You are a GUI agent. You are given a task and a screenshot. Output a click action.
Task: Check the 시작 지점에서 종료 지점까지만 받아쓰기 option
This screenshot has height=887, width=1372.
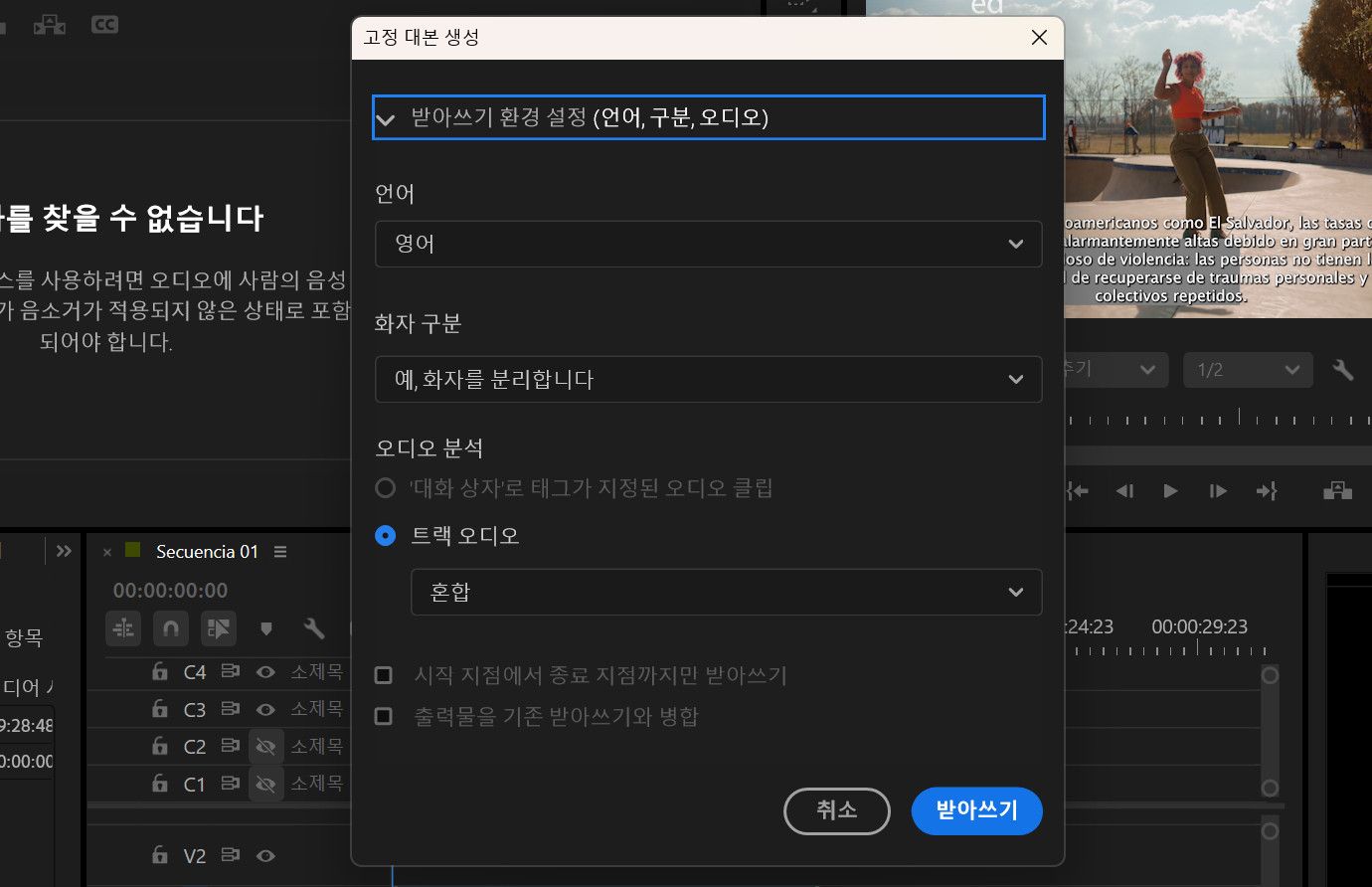click(383, 675)
